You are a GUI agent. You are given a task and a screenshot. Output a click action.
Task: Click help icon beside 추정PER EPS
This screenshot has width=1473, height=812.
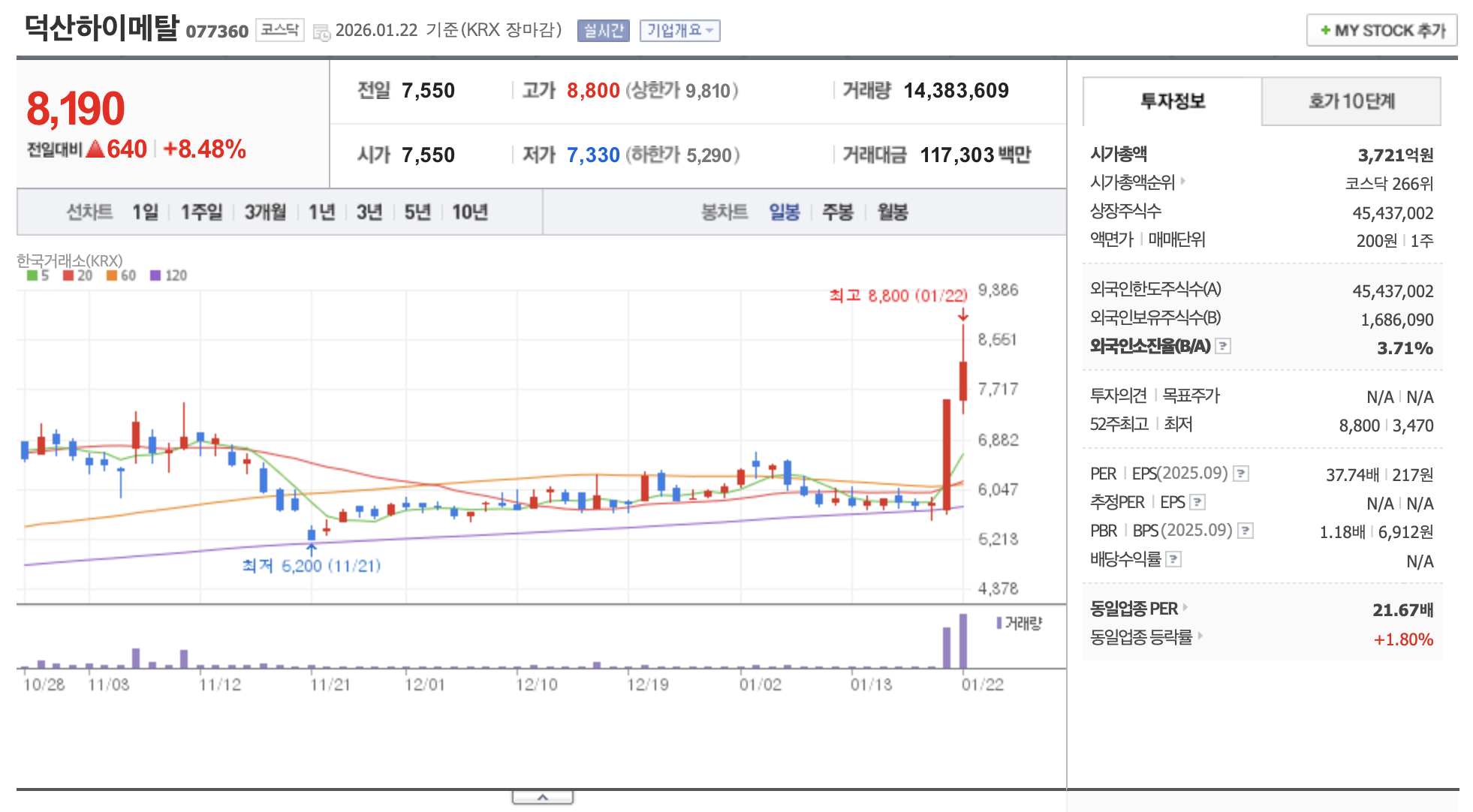pos(1197,502)
